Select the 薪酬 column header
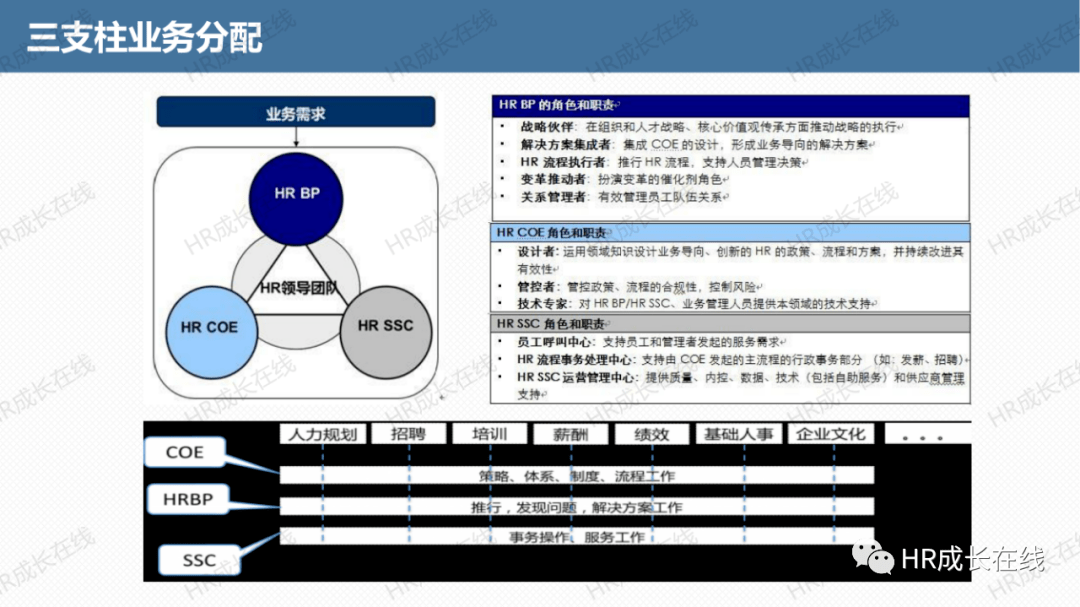 tap(571, 434)
